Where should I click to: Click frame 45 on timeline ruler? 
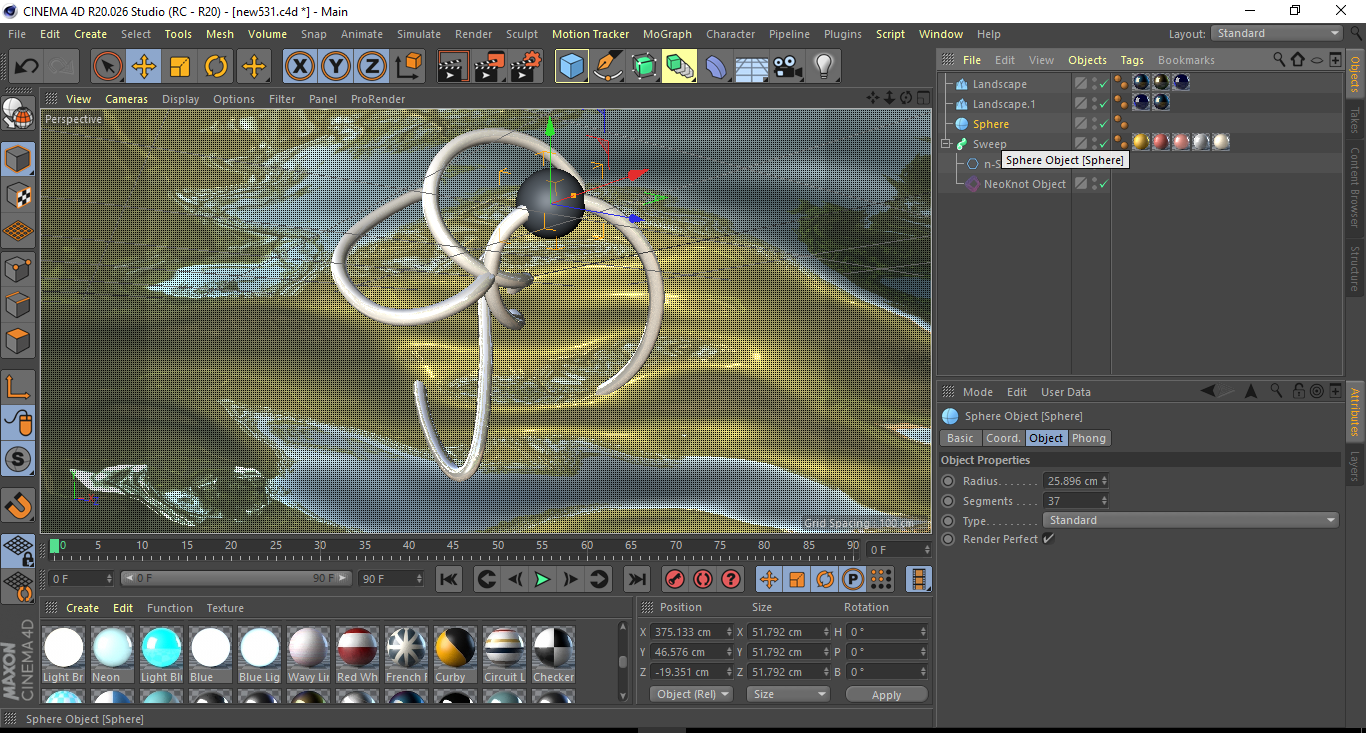[453, 545]
